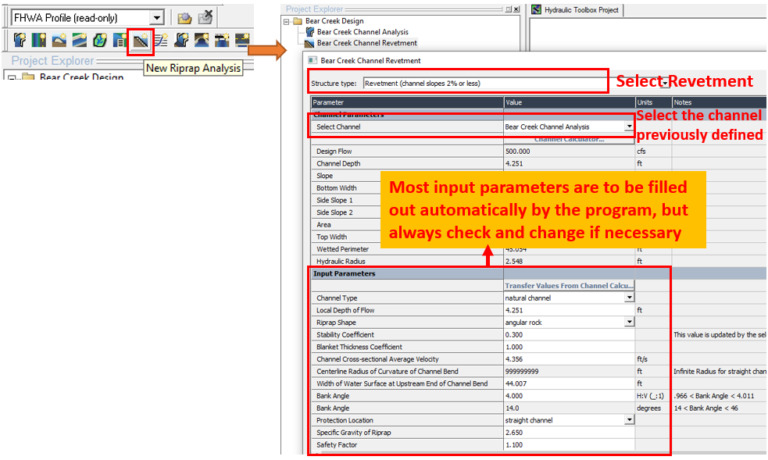Select Bear Creek Channel Analysis tree item
Screen dimensions: 768x460
tap(360, 32)
